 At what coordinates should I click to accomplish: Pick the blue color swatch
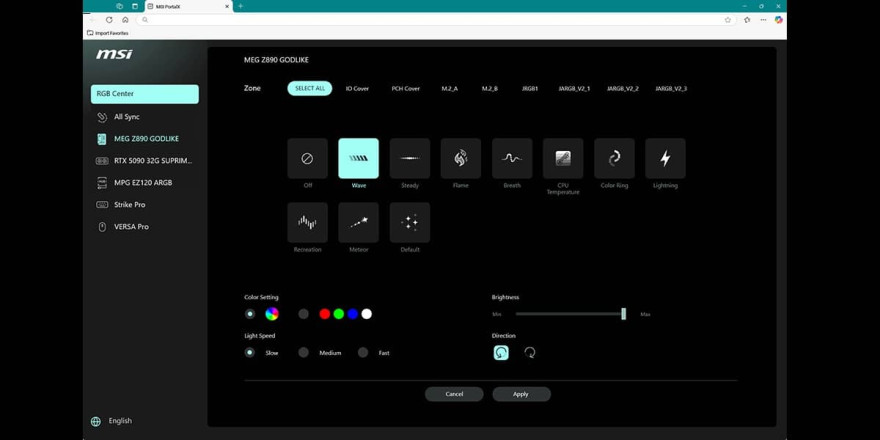tap(352, 314)
